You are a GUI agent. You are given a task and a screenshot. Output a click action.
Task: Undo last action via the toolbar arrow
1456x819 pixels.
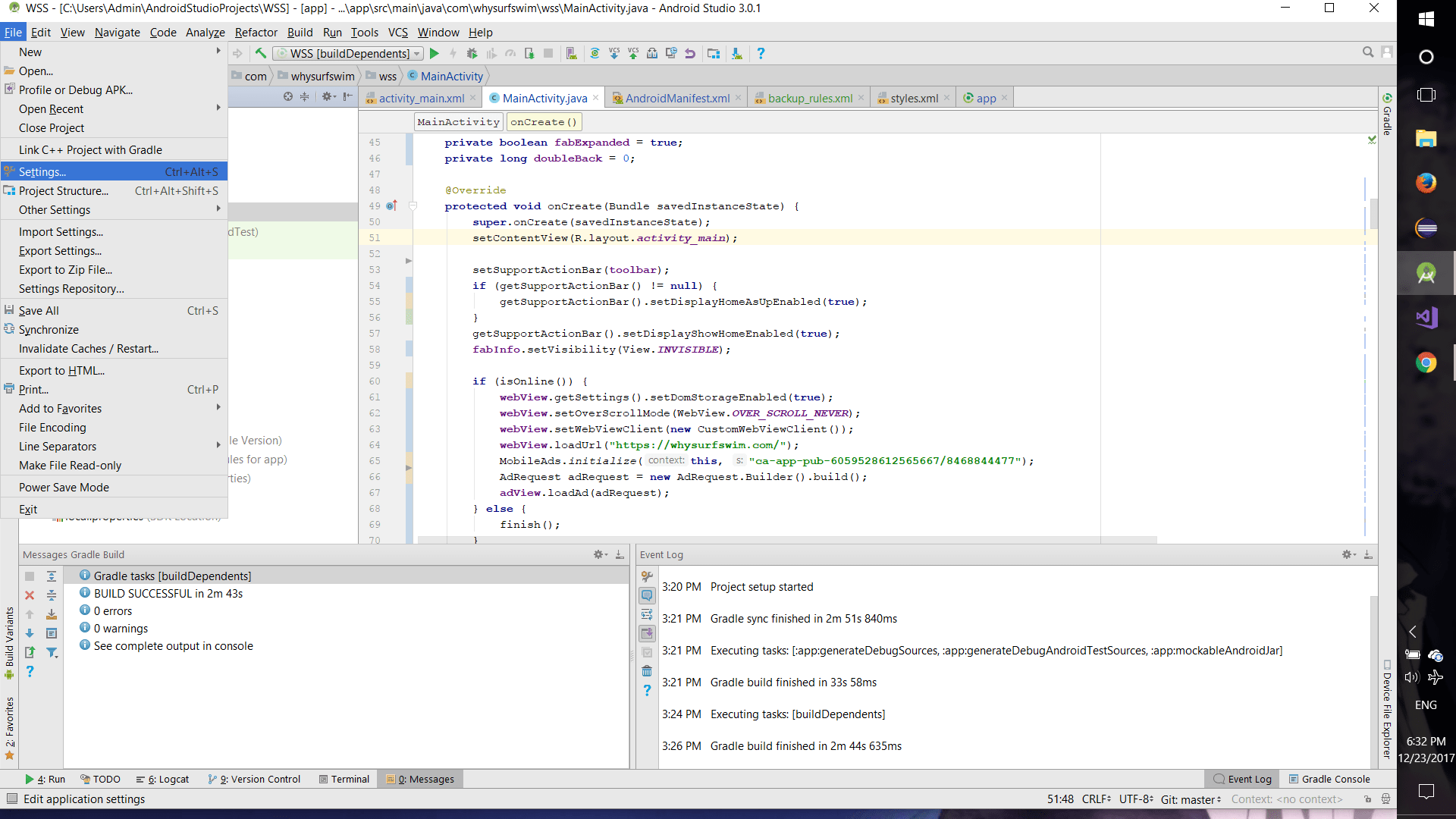(690, 53)
